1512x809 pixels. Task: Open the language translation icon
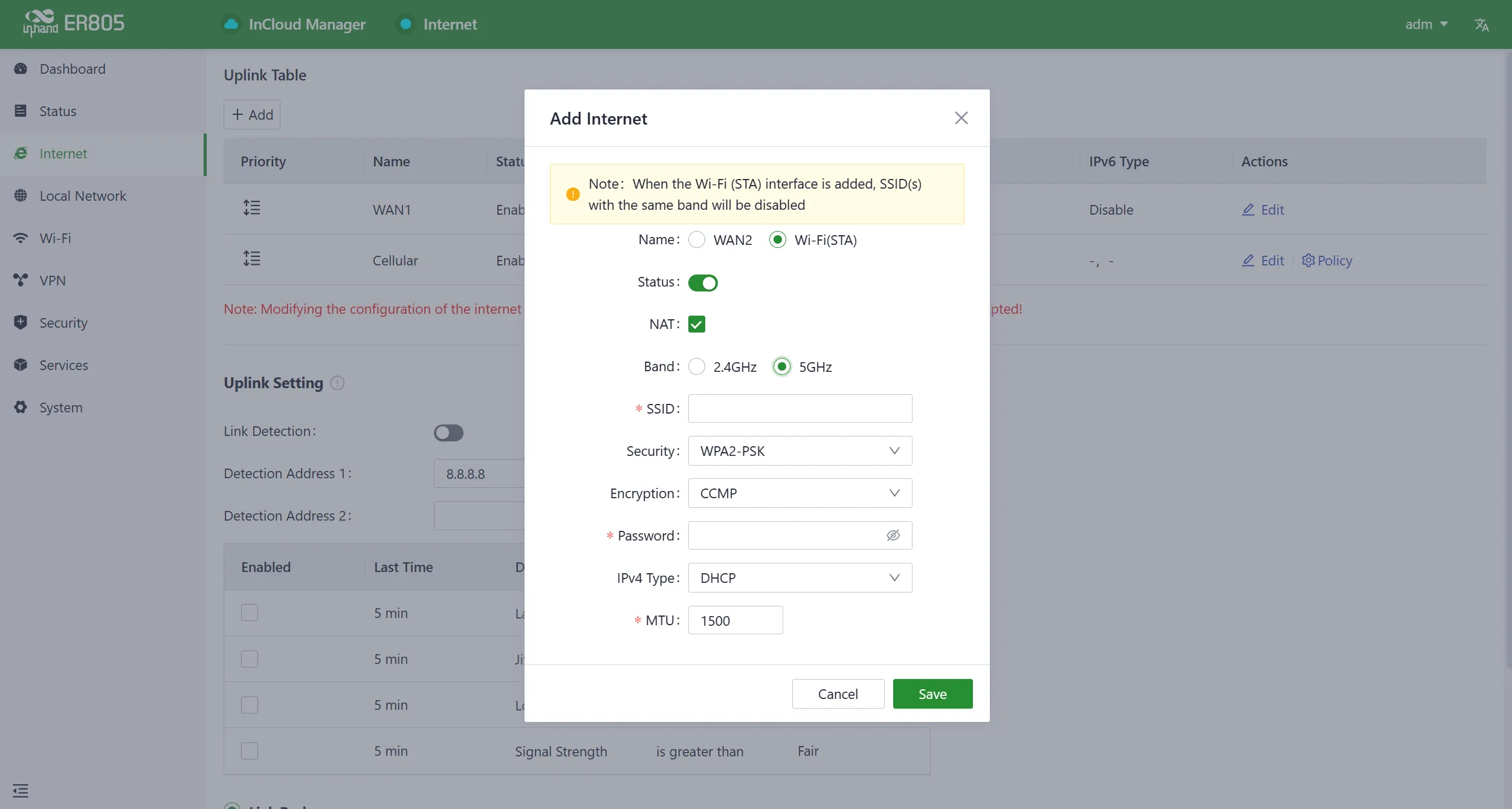pos(1481,25)
